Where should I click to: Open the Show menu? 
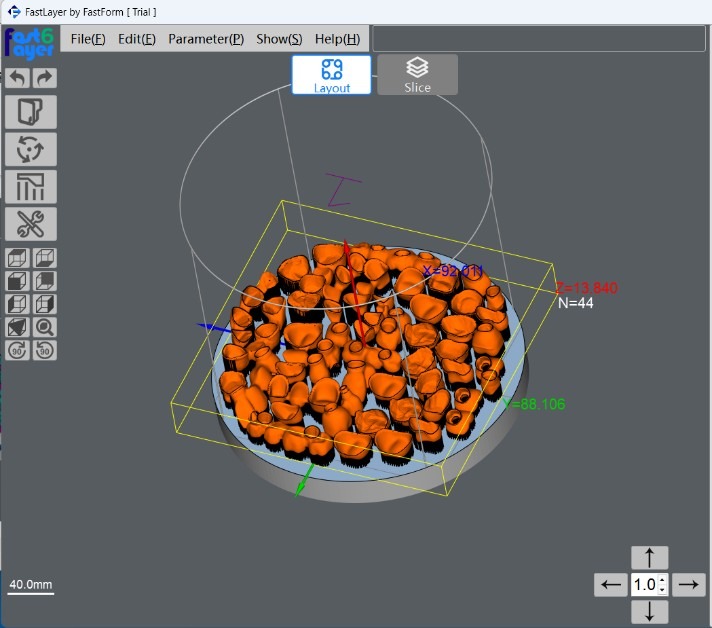[x=279, y=39]
